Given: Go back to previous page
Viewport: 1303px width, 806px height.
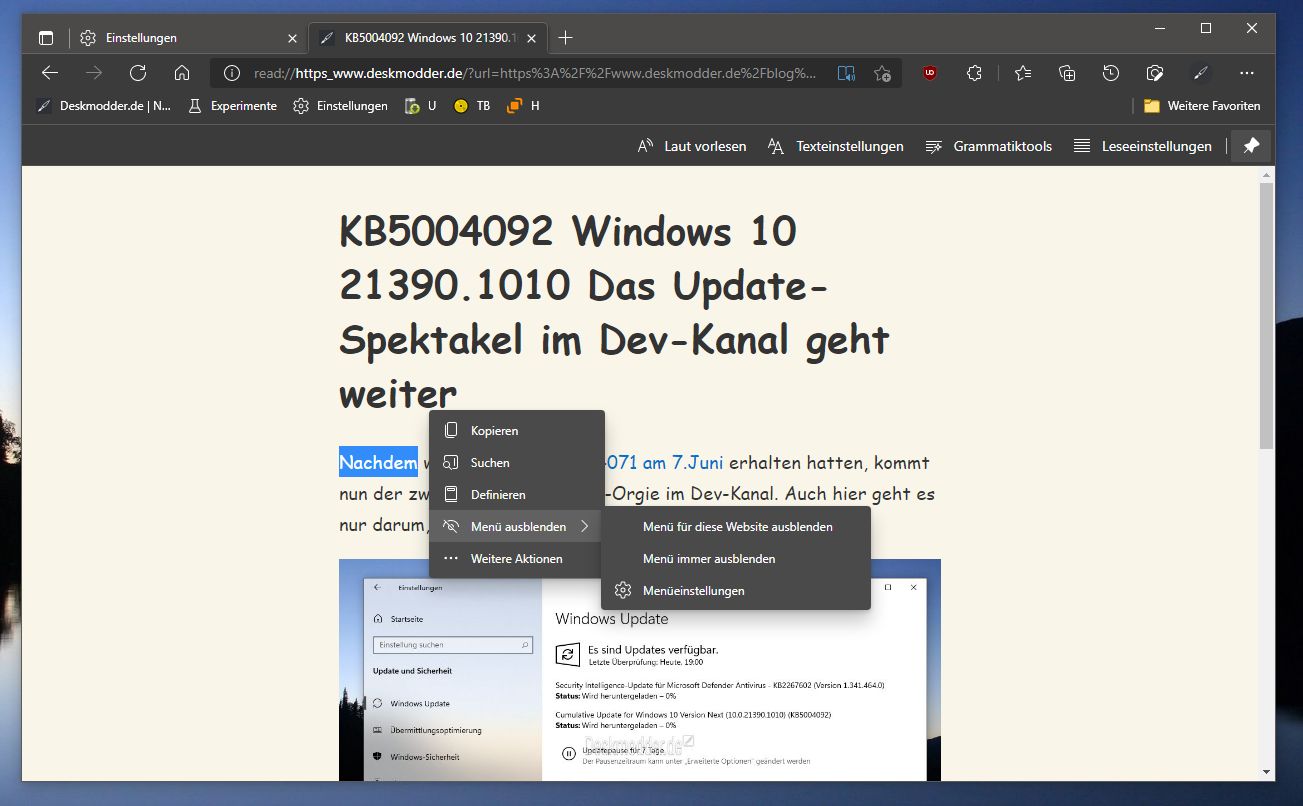Looking at the screenshot, I should tap(50, 73).
